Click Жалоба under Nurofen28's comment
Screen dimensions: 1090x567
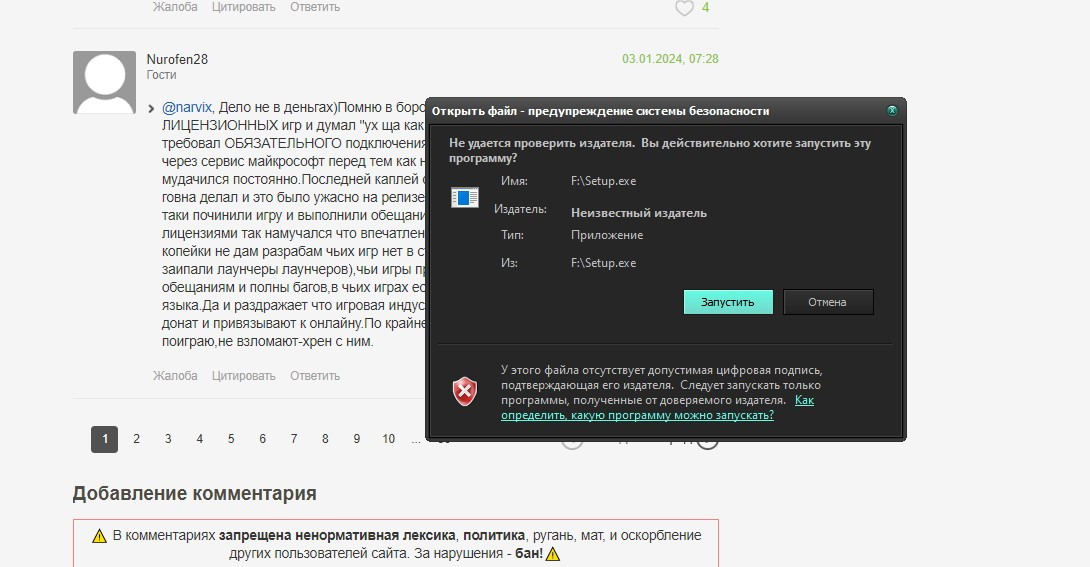(175, 376)
